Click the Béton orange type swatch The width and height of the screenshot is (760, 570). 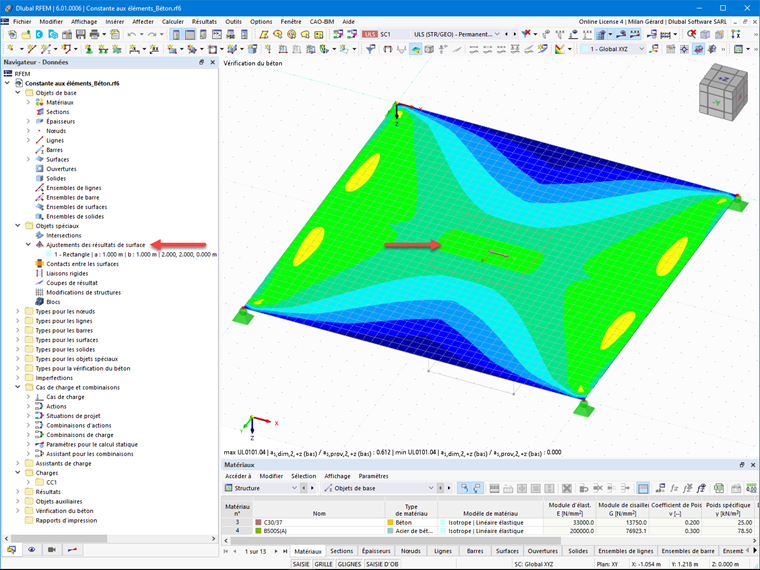[390, 522]
